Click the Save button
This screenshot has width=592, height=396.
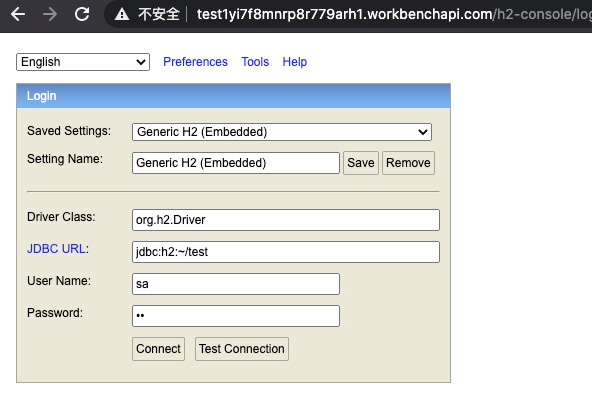361,163
